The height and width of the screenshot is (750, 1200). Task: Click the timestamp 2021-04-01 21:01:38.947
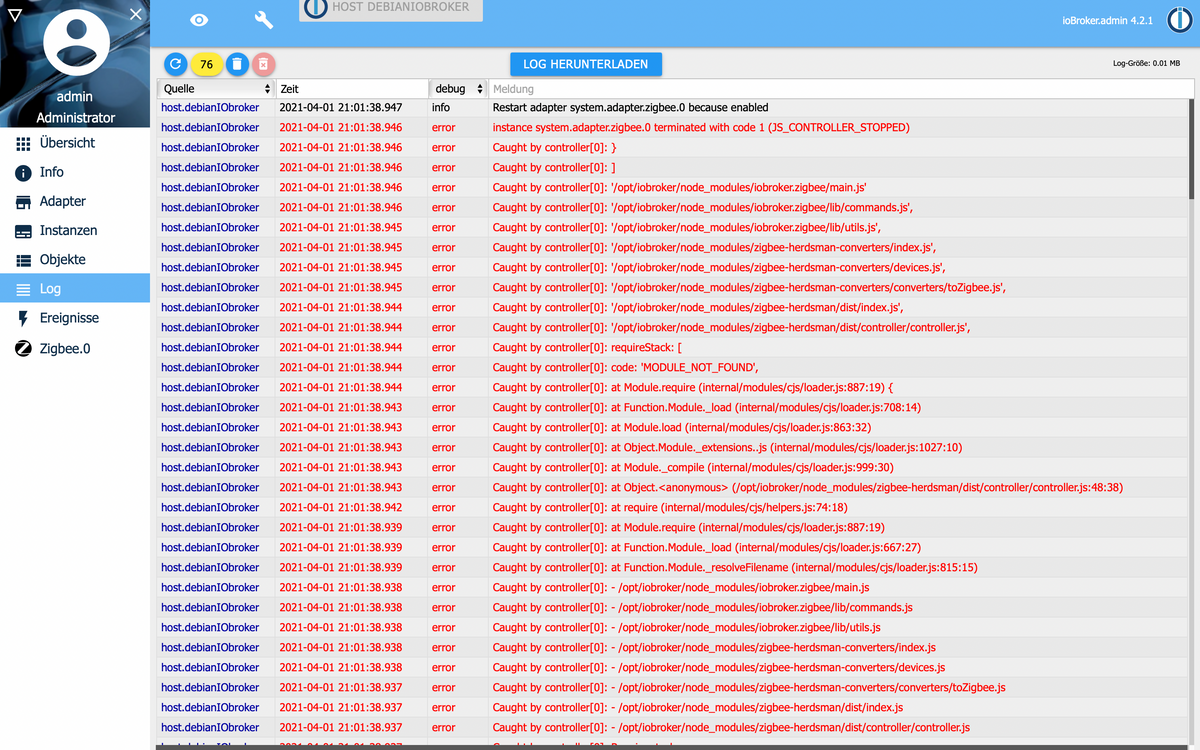click(x=340, y=107)
